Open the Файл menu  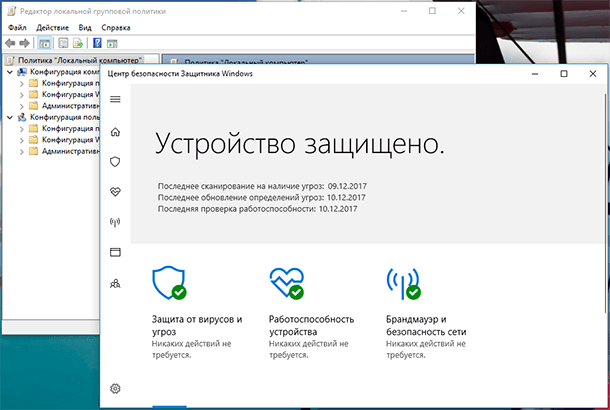pyautogui.click(x=17, y=28)
